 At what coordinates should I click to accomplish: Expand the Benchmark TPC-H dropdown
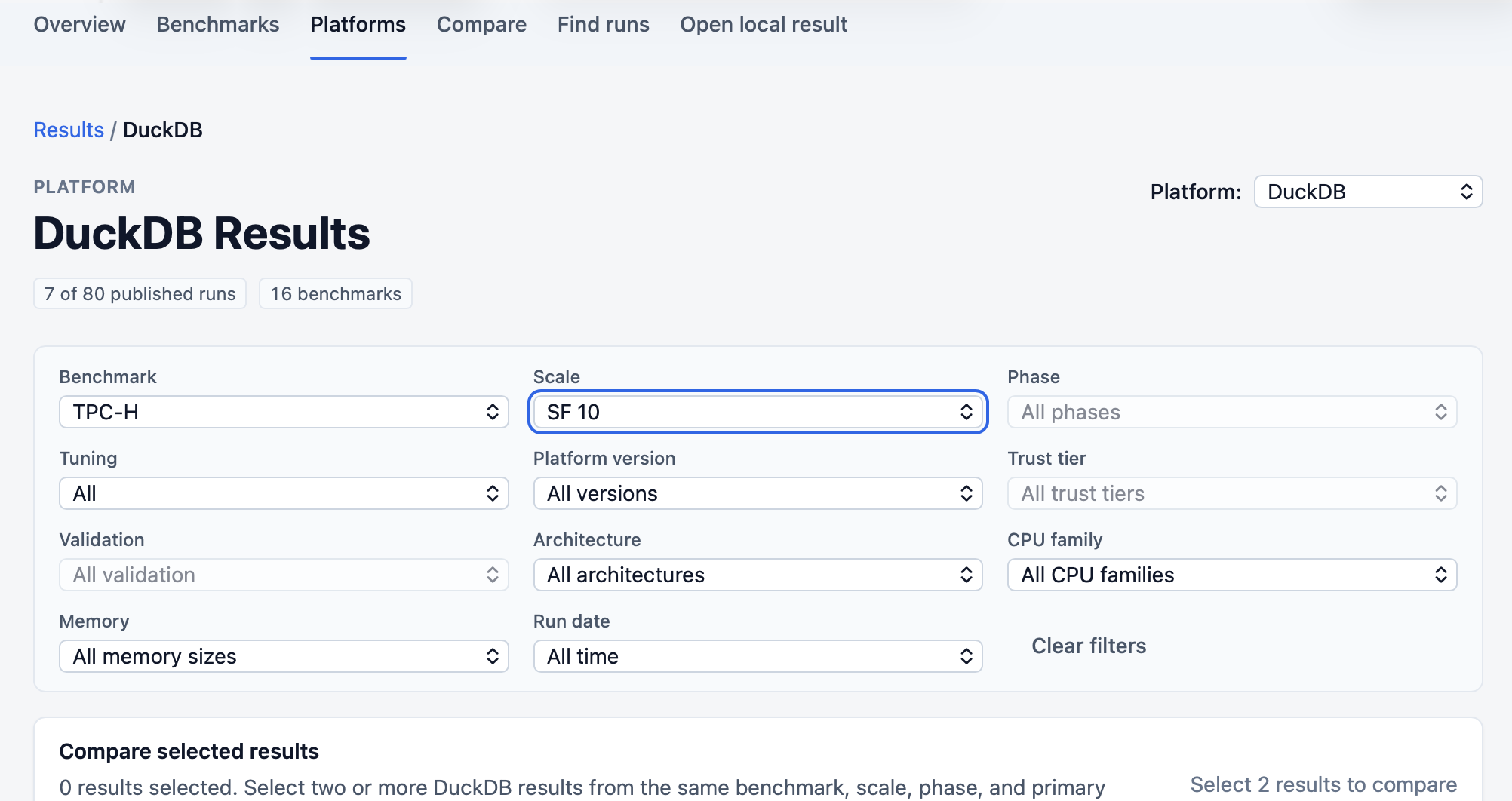pyautogui.click(x=284, y=412)
